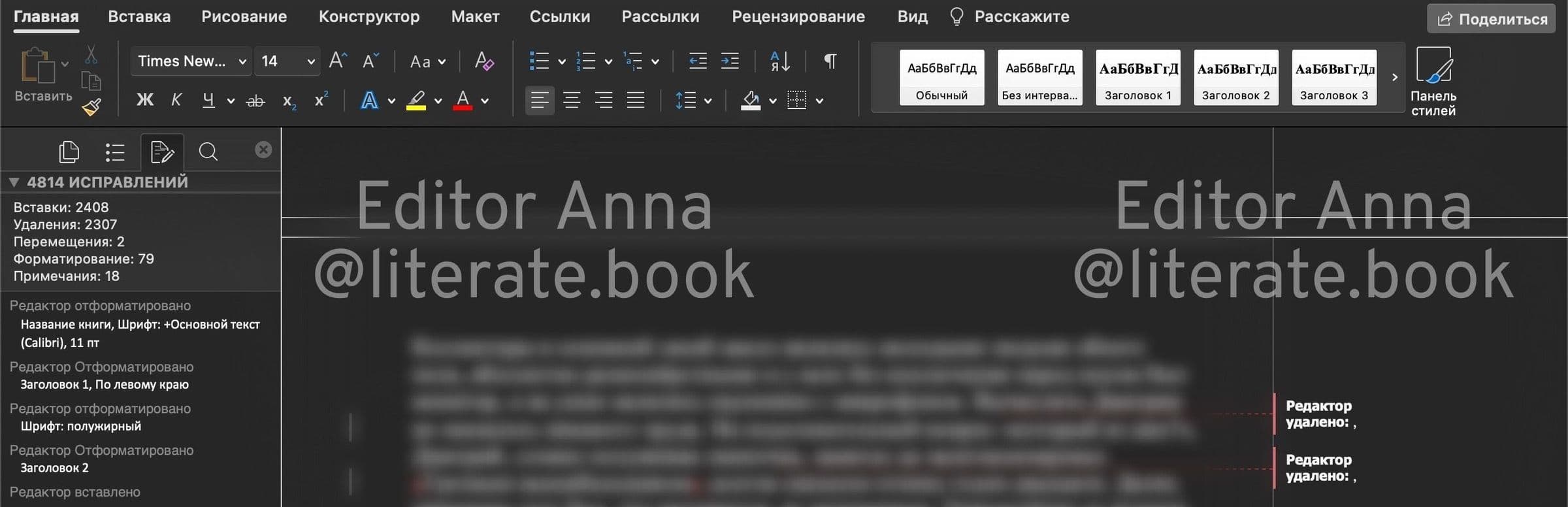The width and height of the screenshot is (1568, 507).
Task: Click the bulleted list icon
Action: 539,61
